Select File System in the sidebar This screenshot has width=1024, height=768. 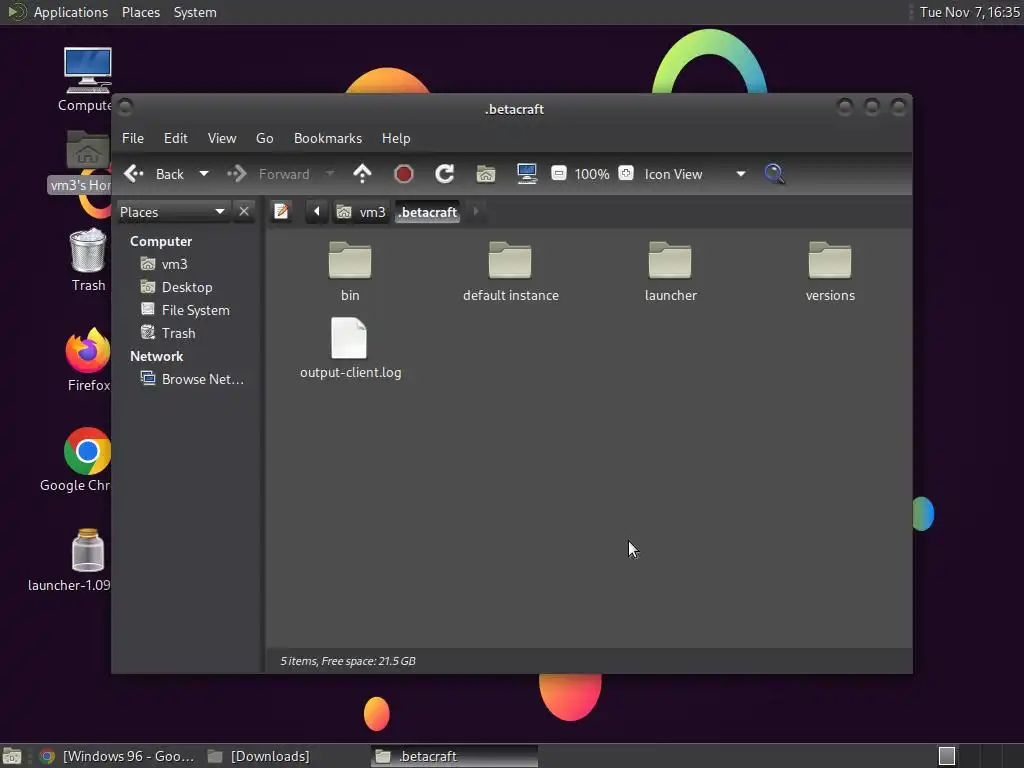tap(185, 310)
